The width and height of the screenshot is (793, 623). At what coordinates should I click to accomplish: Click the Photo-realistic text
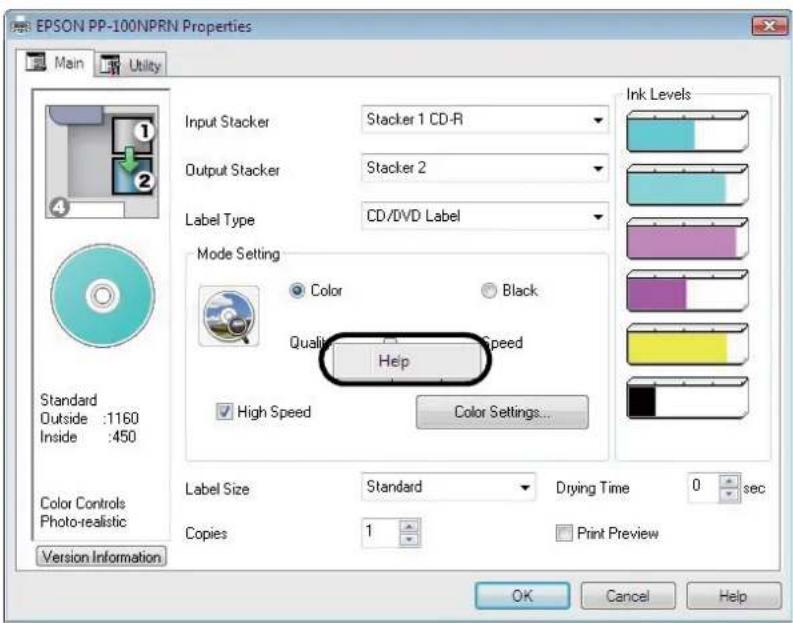(83, 521)
